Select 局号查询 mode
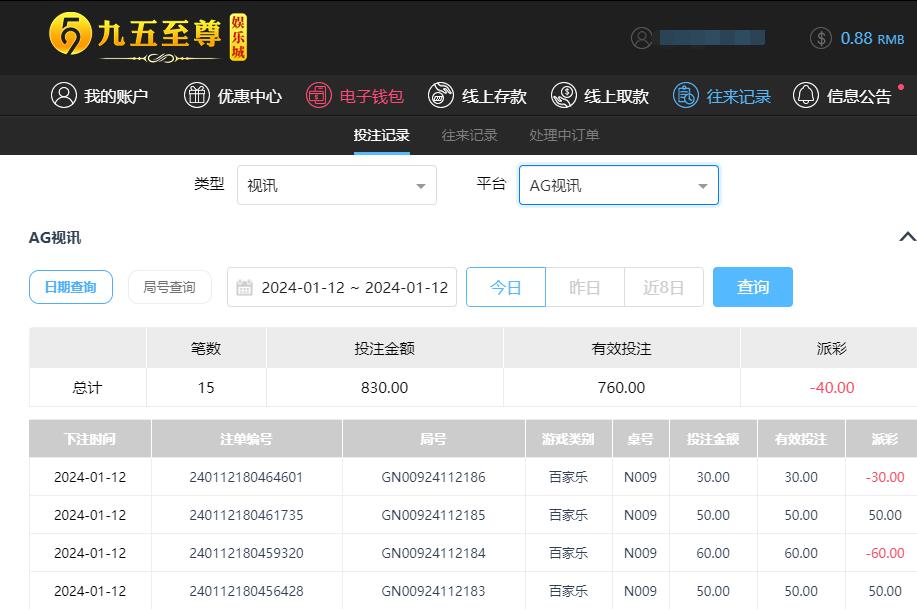 pyautogui.click(x=170, y=287)
